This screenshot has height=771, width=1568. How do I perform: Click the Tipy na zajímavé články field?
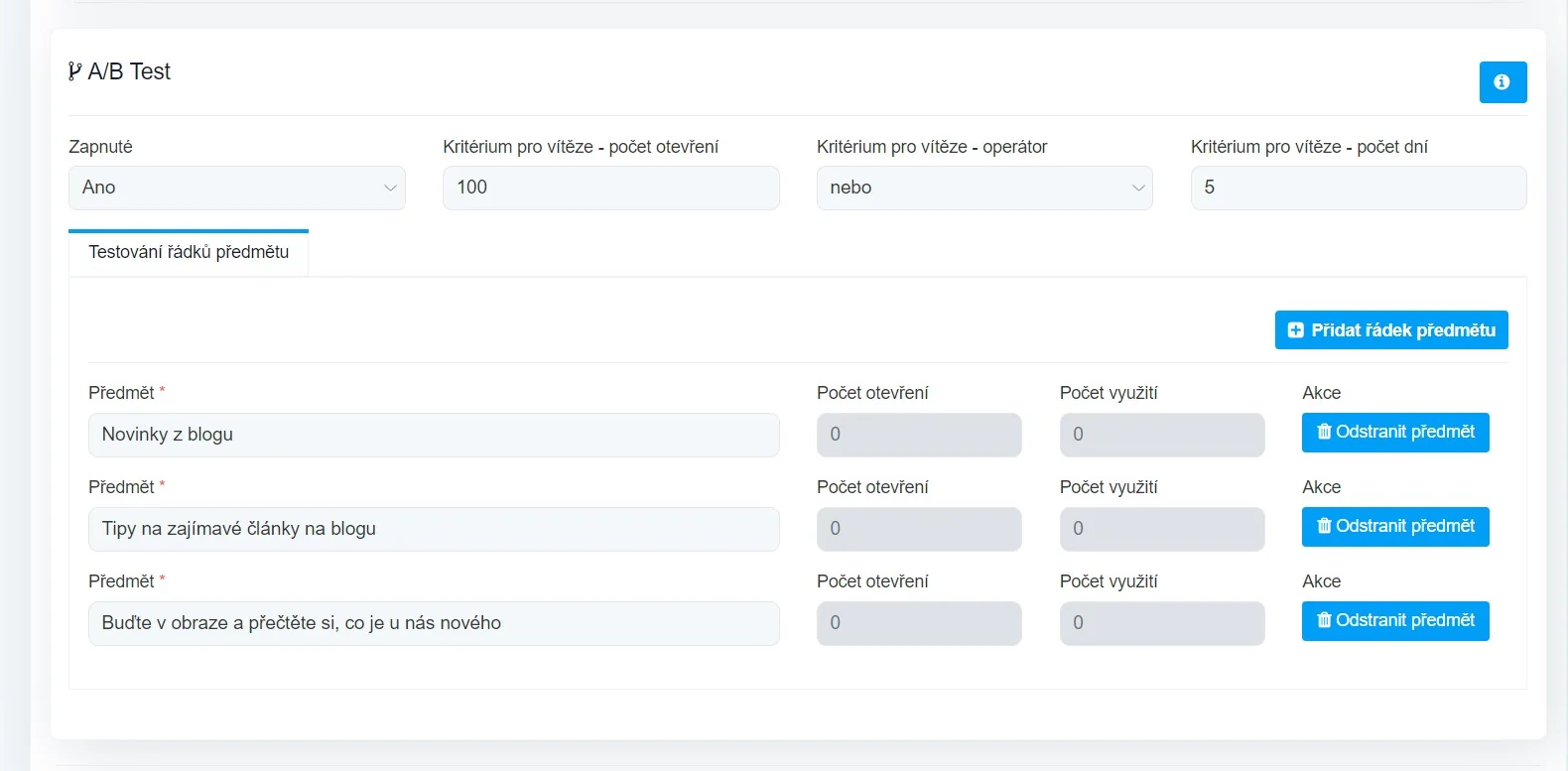[x=434, y=529]
